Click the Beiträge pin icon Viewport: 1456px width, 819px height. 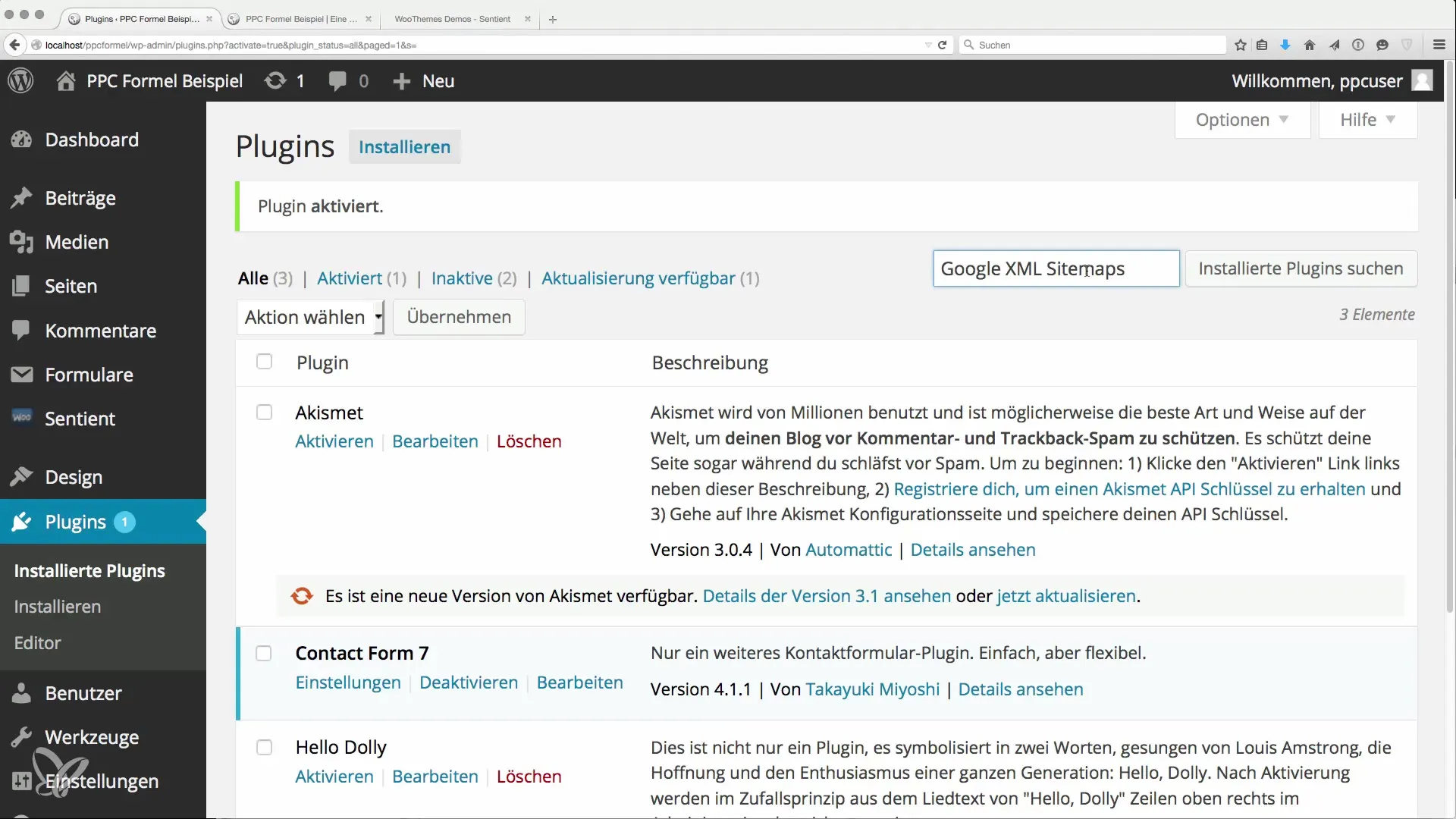coord(21,198)
